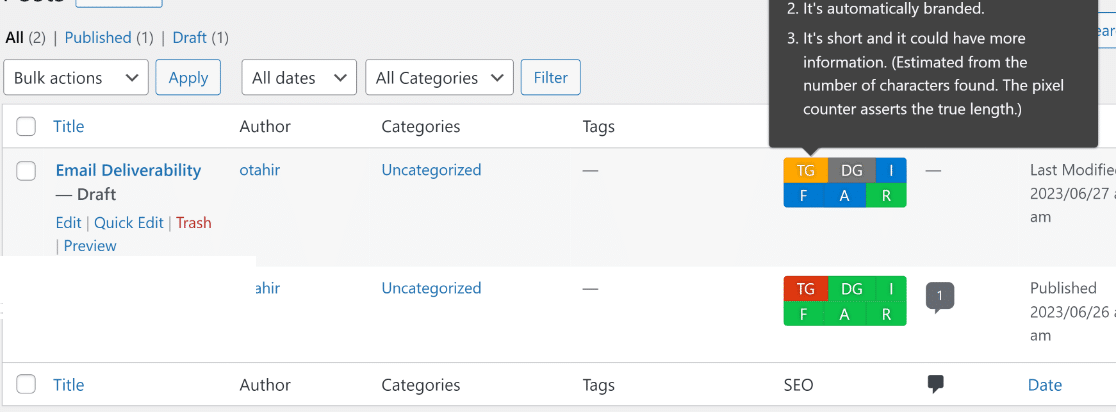Click Uncategorized in the published post row
Screen dimensions: 1116x412
coord(431,287)
